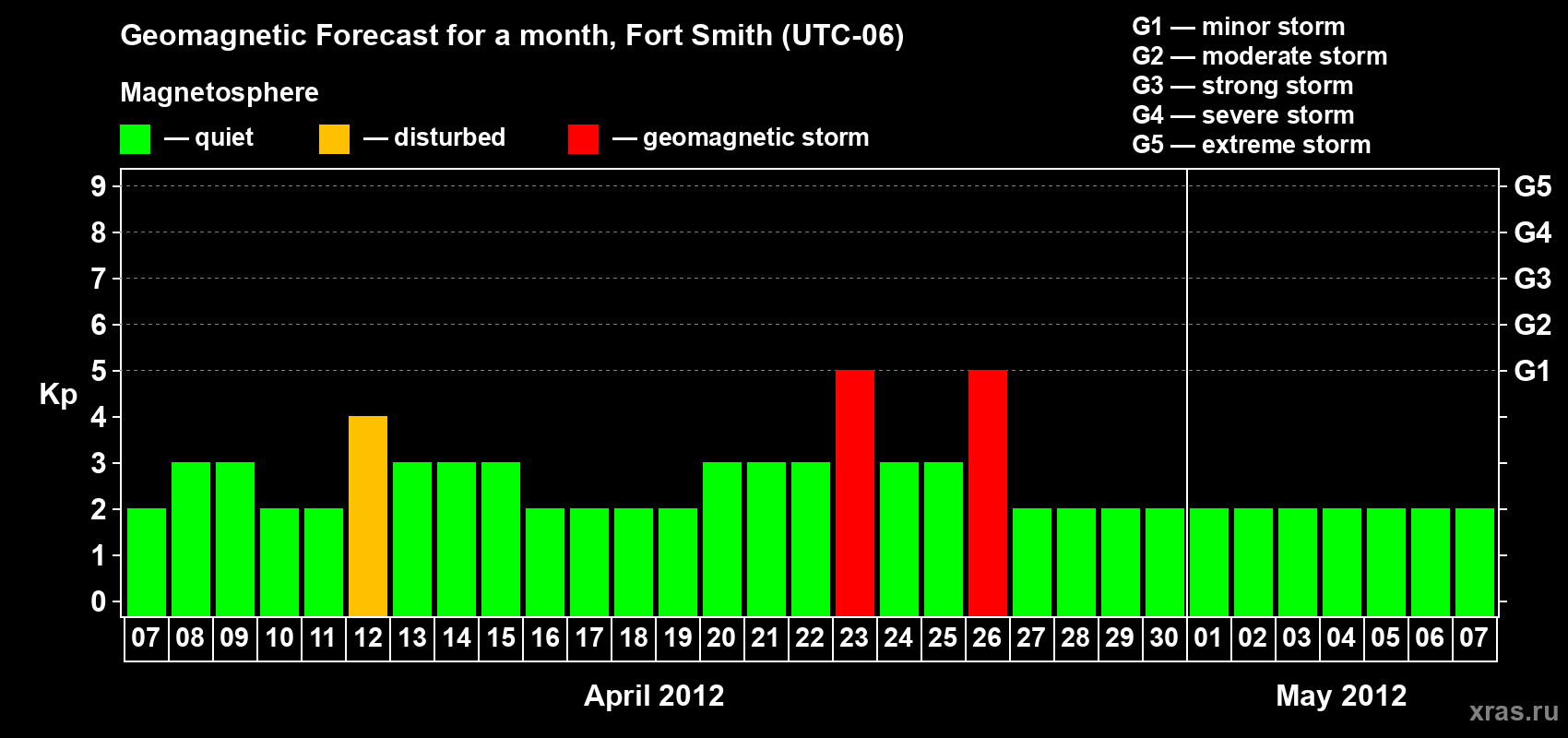Click the green bar for May 07
Image resolution: width=1568 pixels, height=738 pixels.
(1475, 563)
